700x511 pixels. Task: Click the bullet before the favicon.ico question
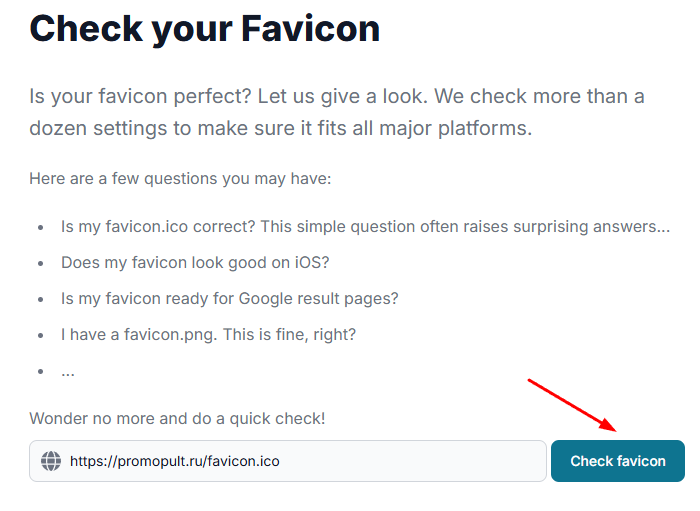[41, 228]
